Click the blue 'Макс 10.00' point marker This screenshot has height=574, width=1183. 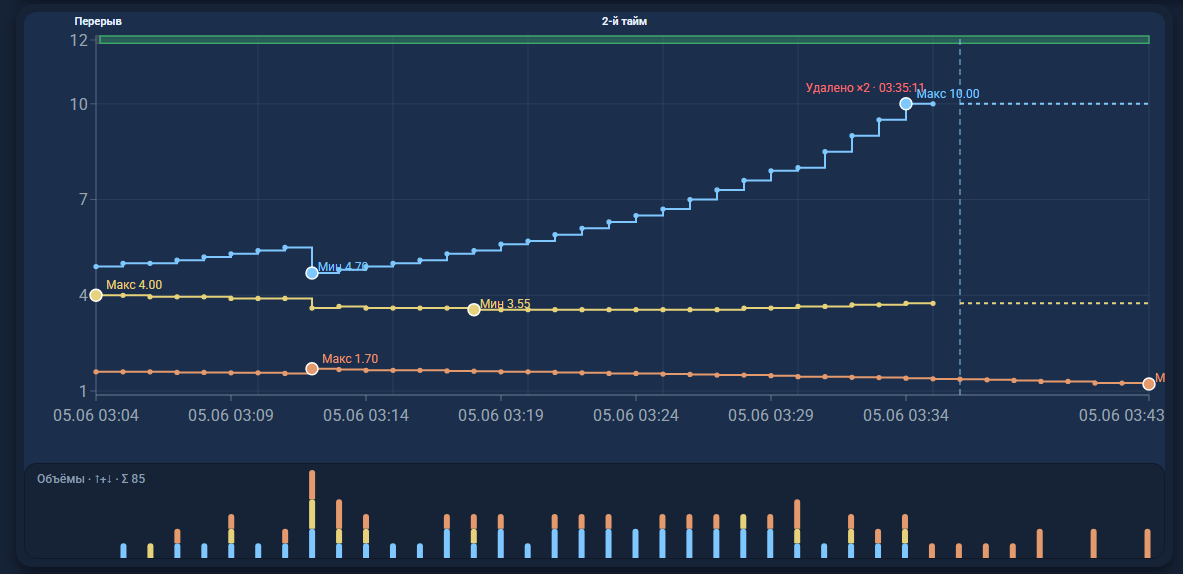tap(906, 104)
